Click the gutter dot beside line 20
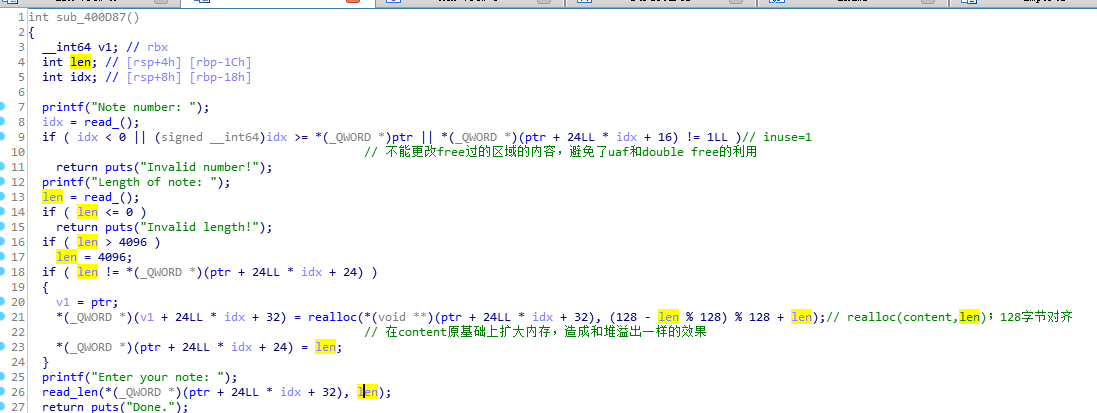 pos(5,302)
